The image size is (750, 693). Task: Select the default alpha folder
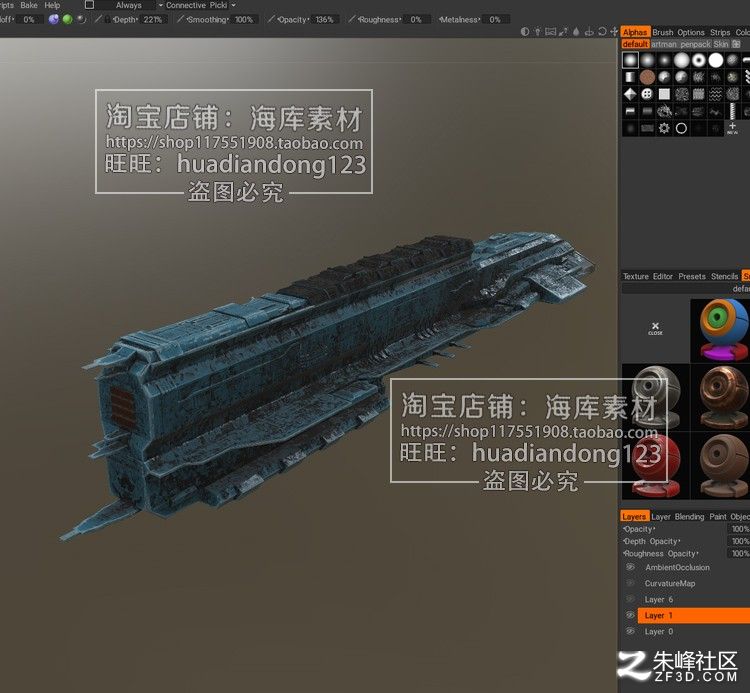(635, 44)
